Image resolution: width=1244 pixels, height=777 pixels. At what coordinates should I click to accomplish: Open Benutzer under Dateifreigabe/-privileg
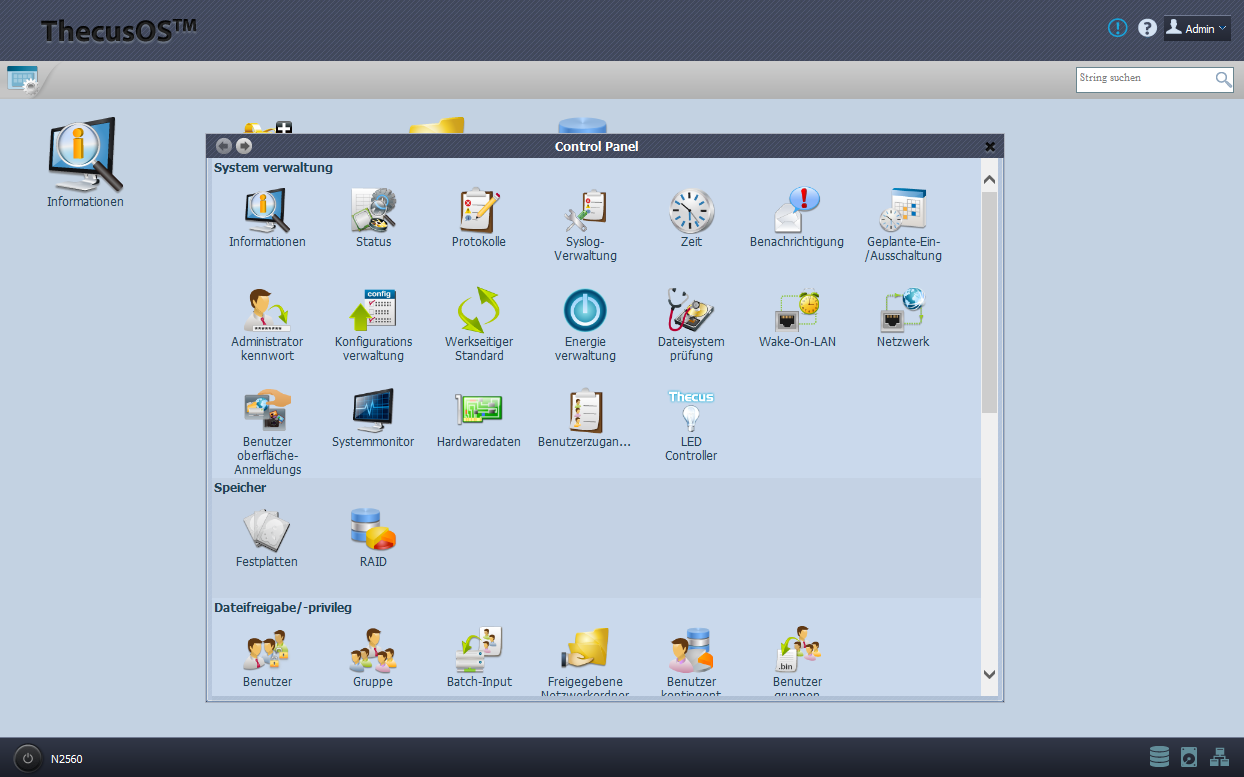(x=267, y=658)
